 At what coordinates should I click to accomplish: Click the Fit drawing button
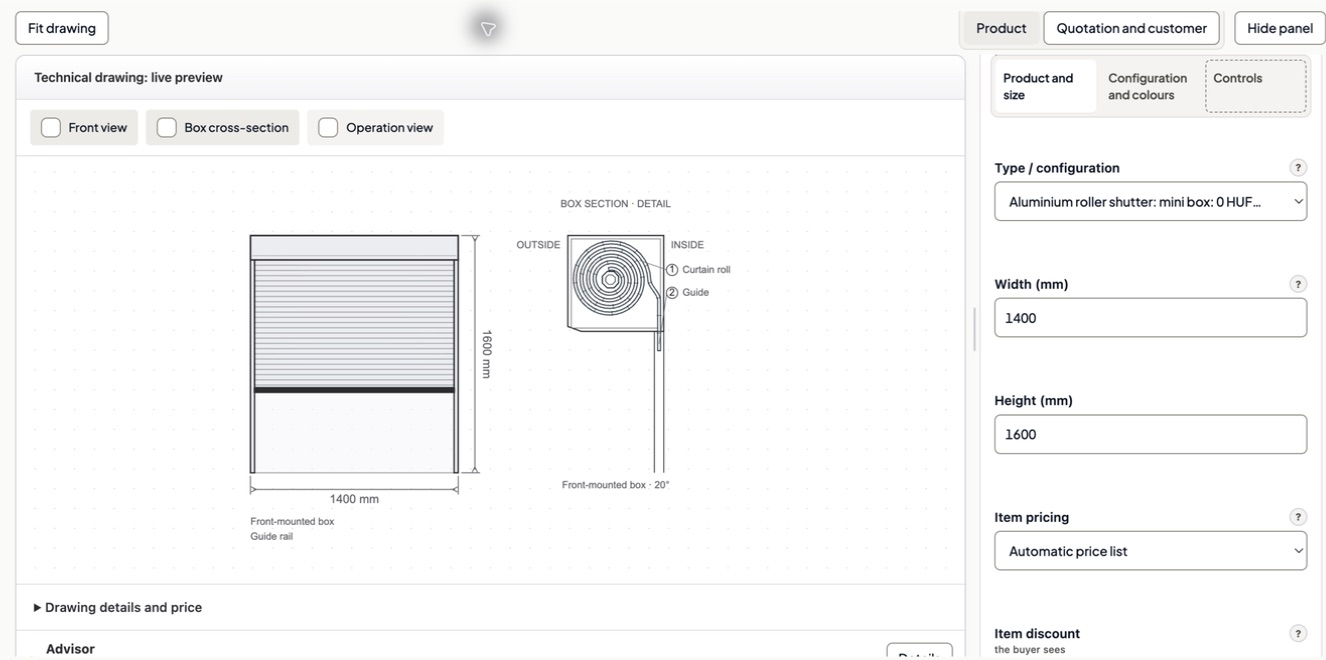pos(62,28)
